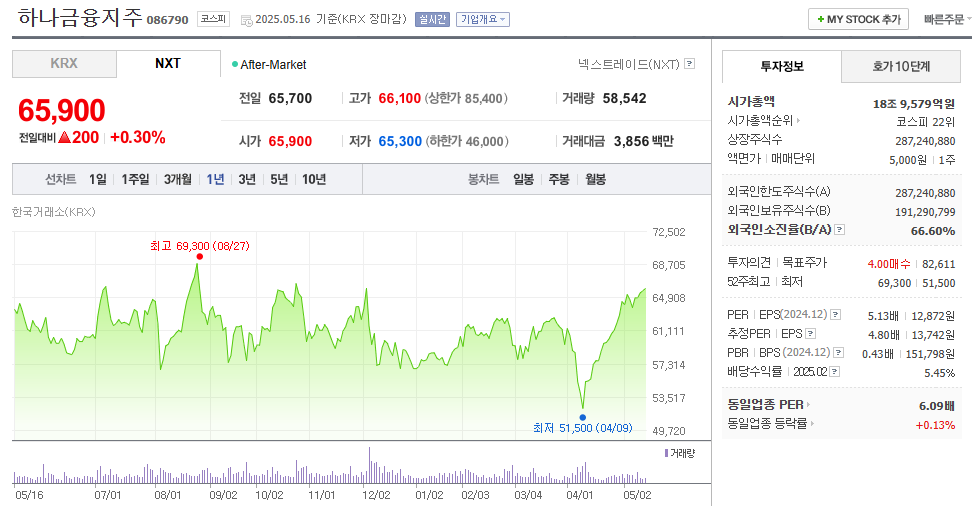Click the 코스피 market badge
Image resolution: width=978 pixels, height=506 pixels.
[x=214, y=19]
